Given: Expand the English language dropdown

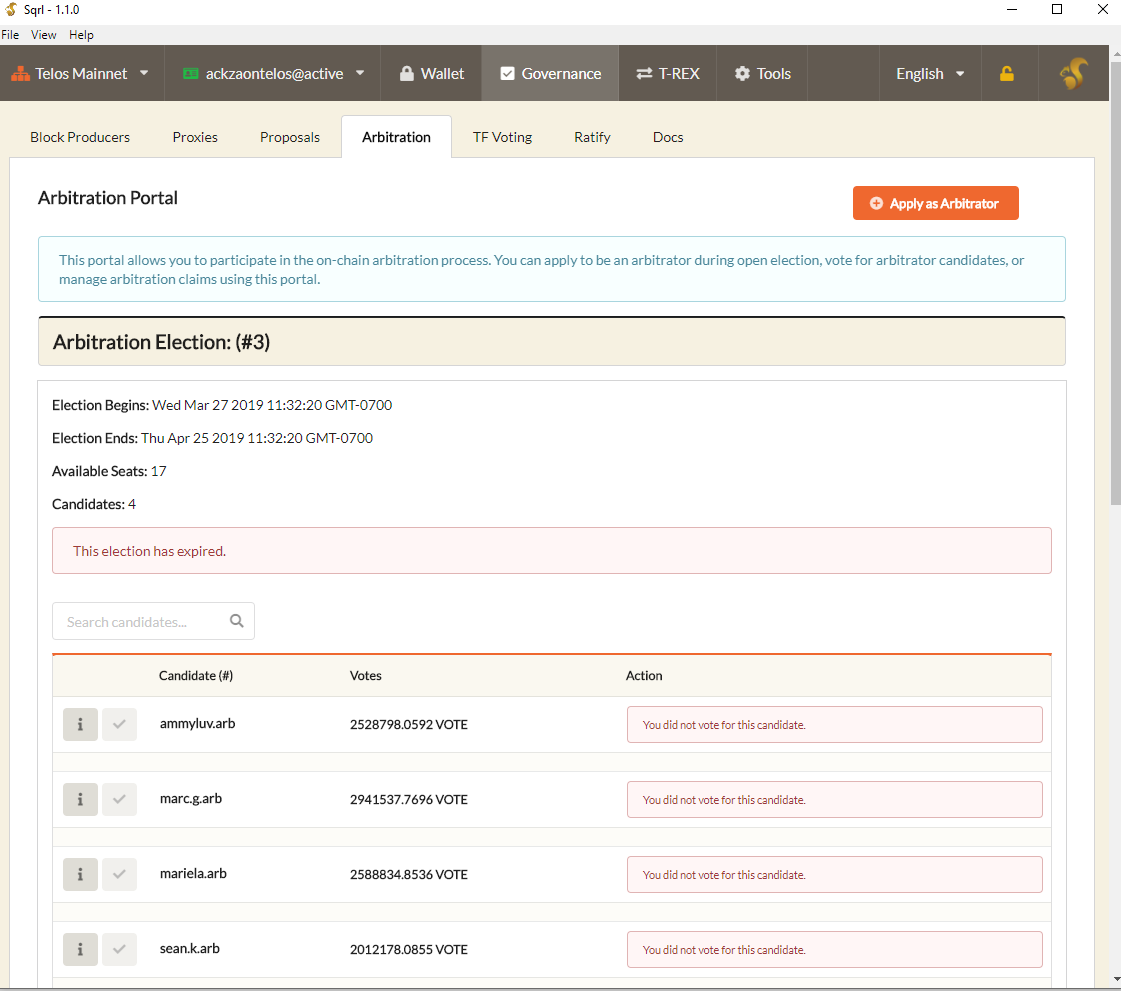Looking at the screenshot, I should tap(930, 74).
